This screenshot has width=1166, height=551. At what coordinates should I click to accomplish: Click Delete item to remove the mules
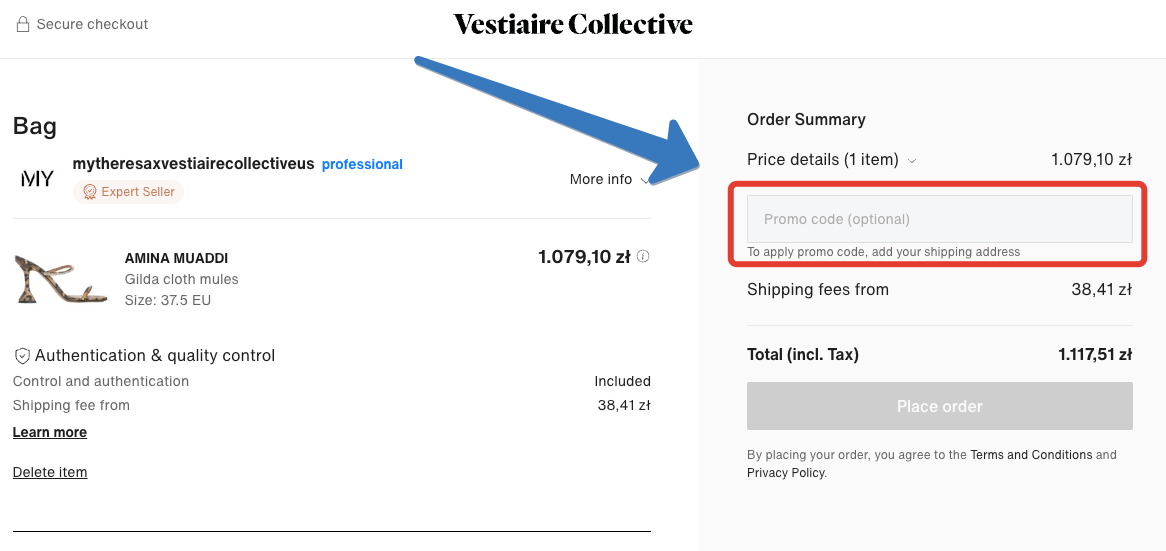click(50, 472)
